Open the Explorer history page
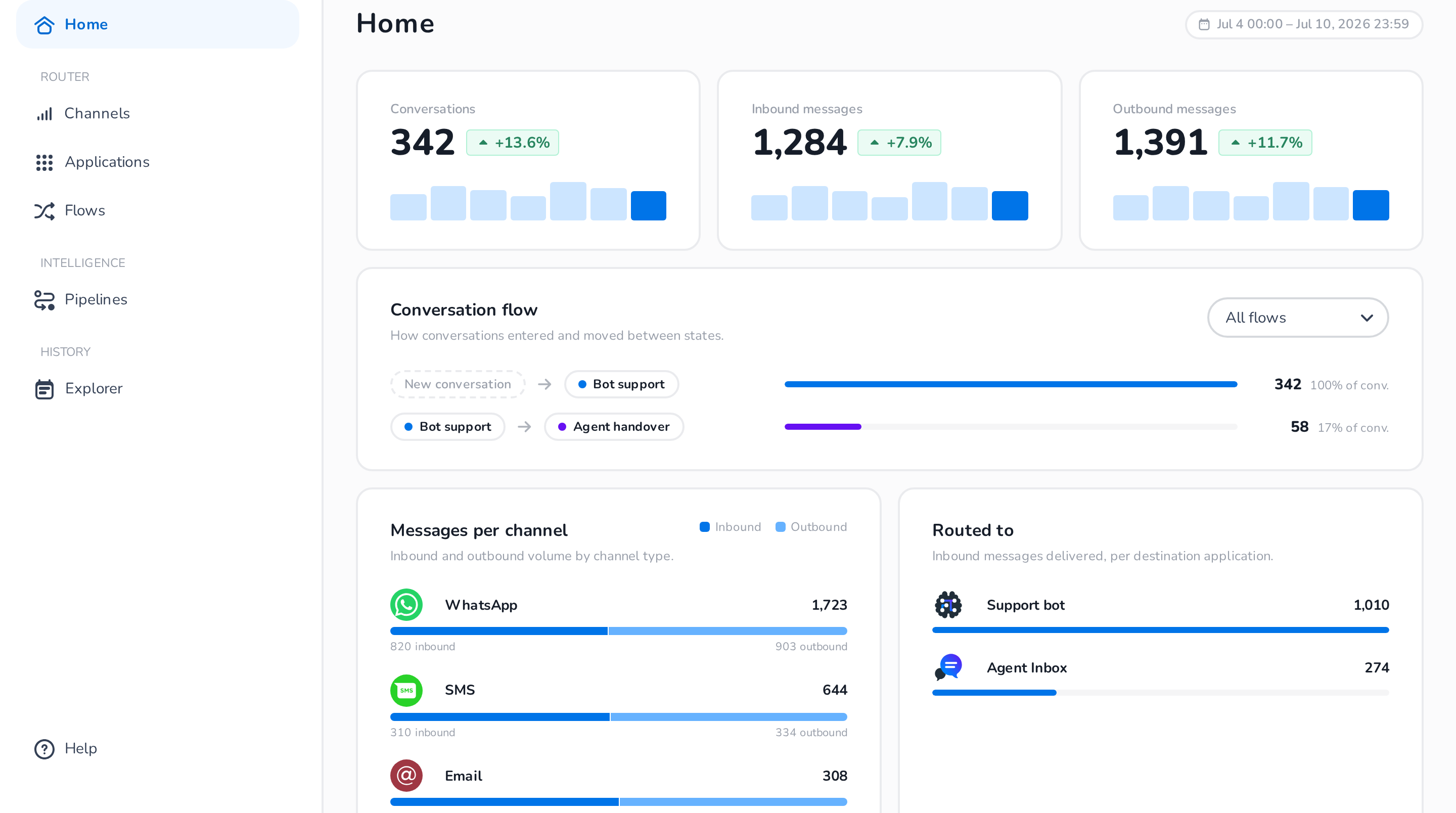 pos(157,389)
